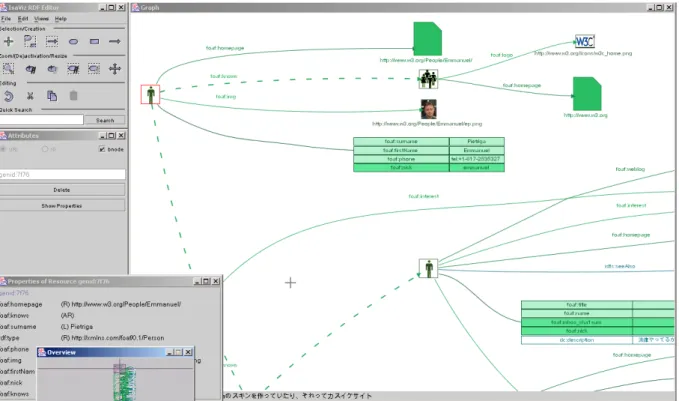
Task: Click the (R) http://www.w3.org/People/Emmanuel/ property value
Action: pyautogui.click(x=121, y=304)
